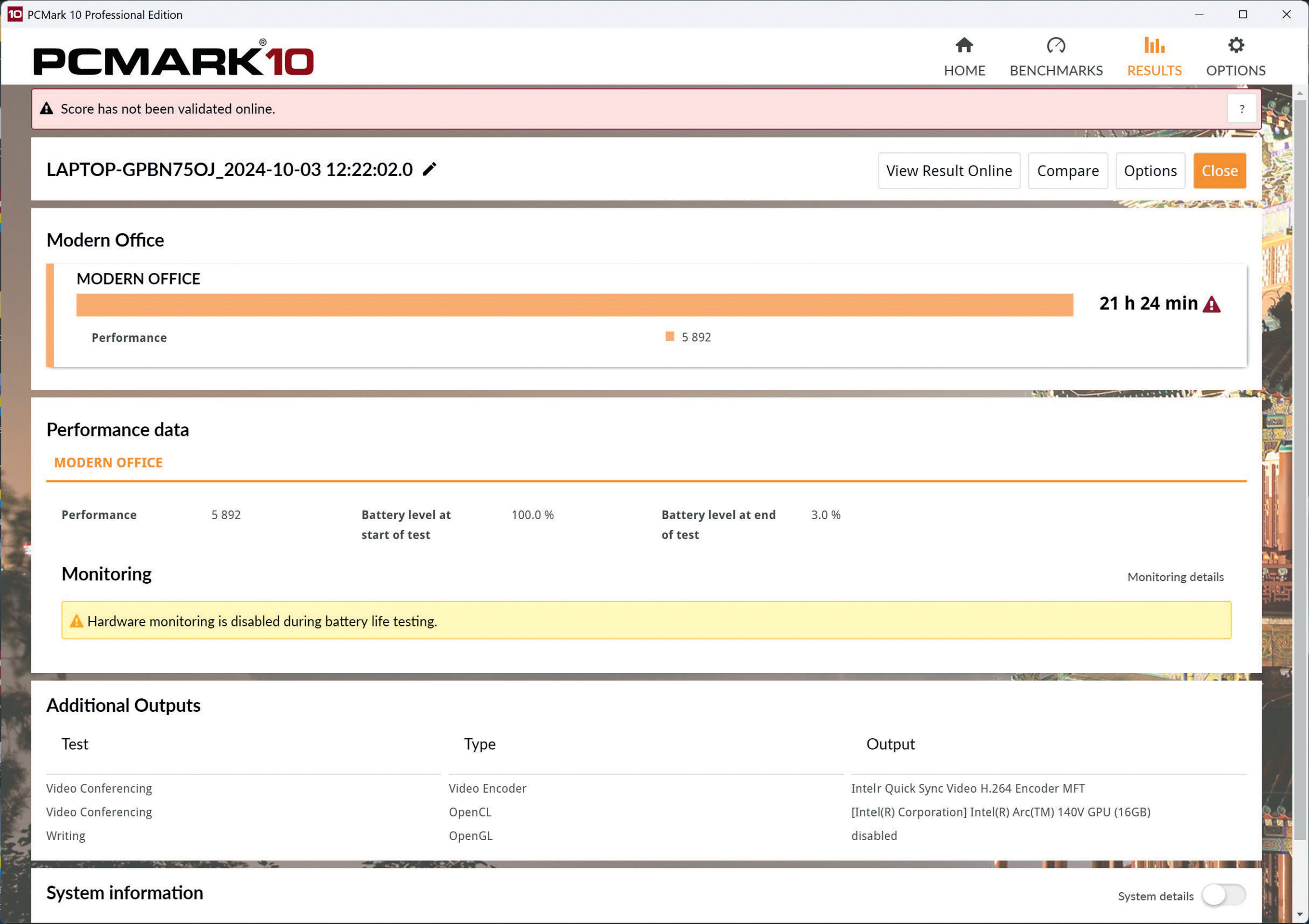Viewport: 1309px width, 924px height.
Task: Open the RESULTS section
Action: click(1154, 57)
